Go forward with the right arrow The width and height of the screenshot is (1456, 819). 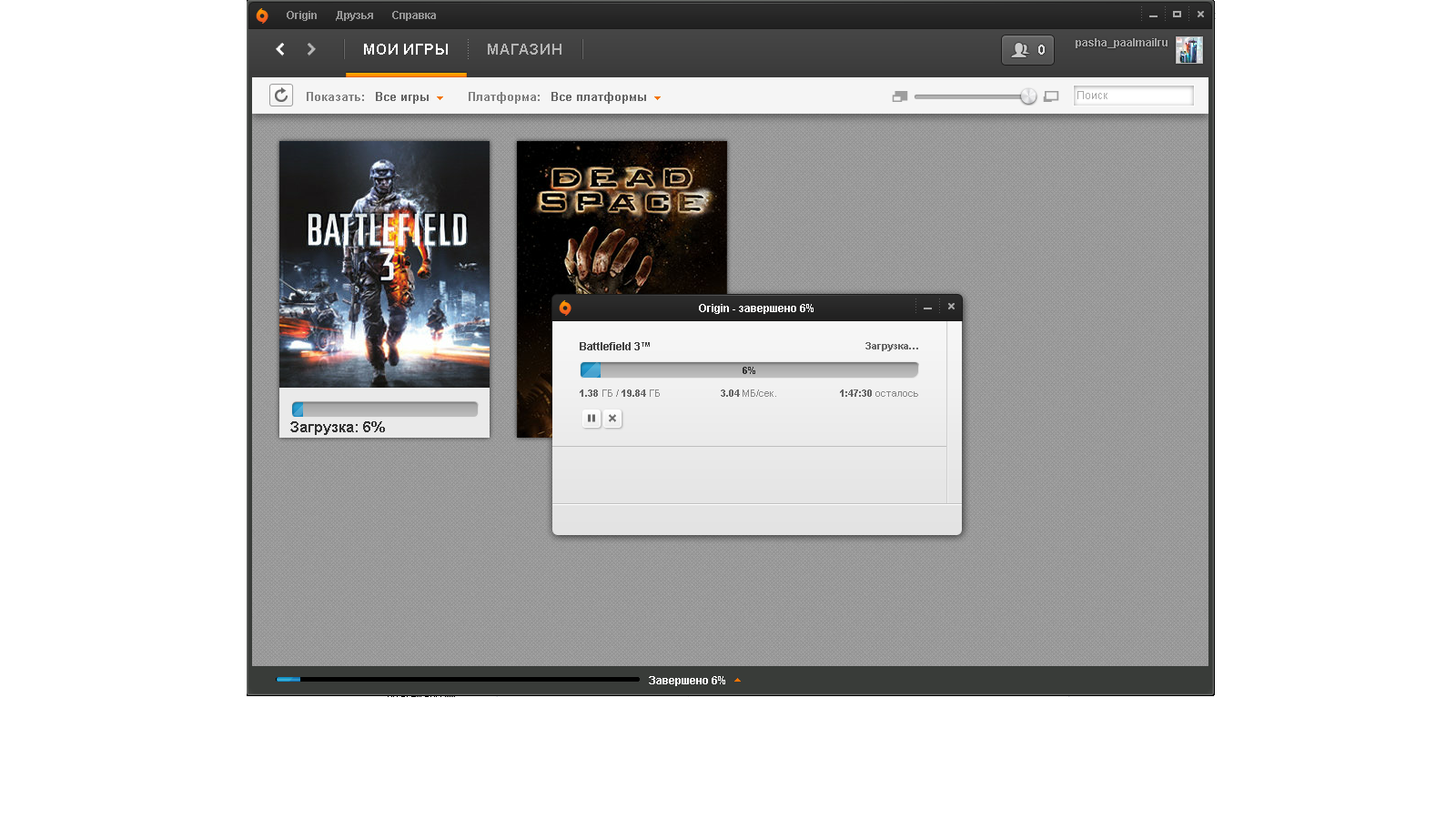311,49
